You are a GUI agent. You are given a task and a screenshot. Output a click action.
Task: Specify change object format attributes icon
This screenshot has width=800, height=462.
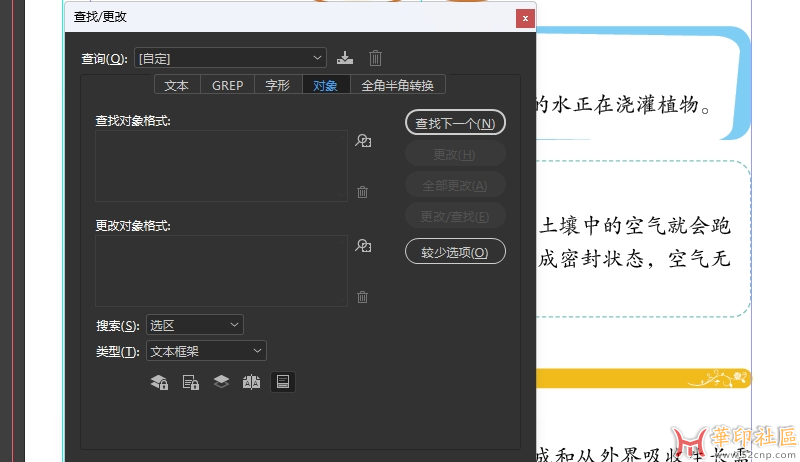[363, 246]
